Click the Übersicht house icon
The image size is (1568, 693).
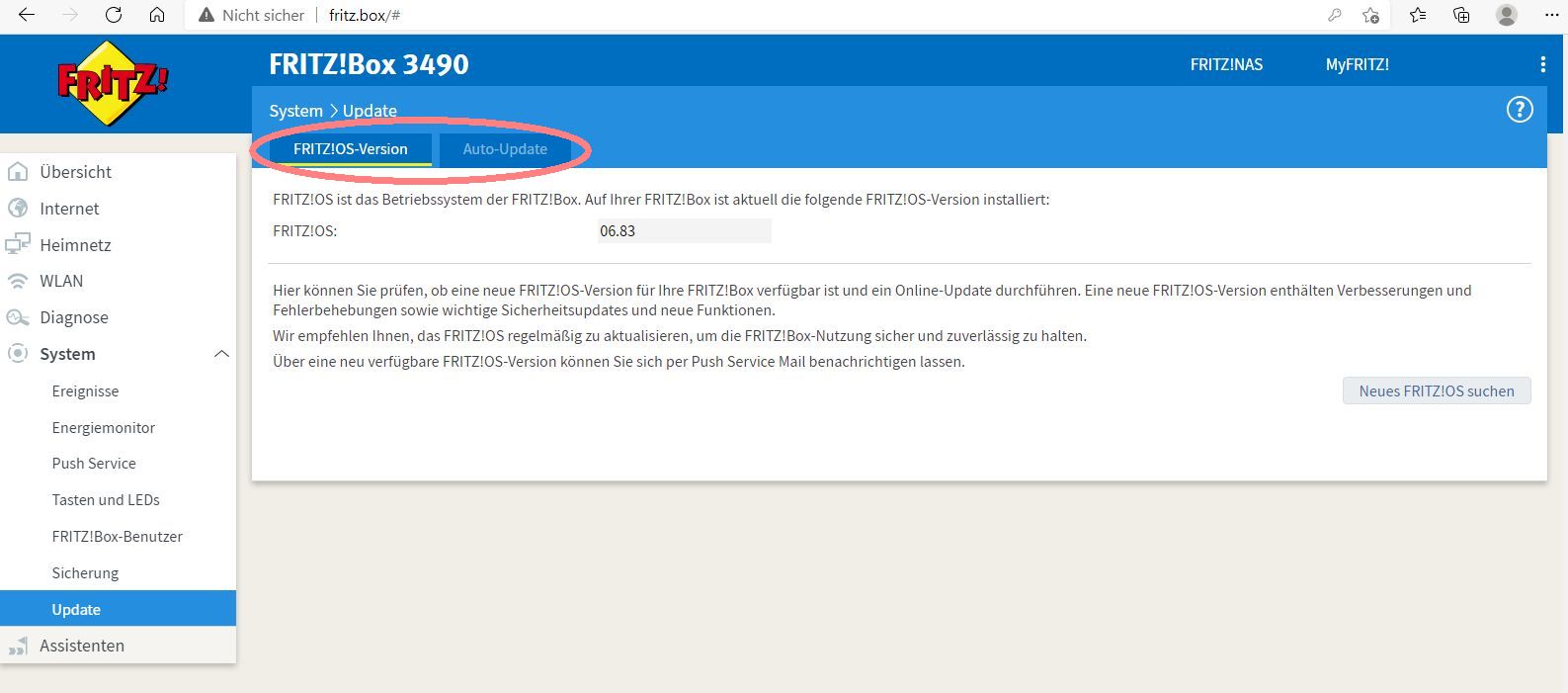click(x=17, y=172)
